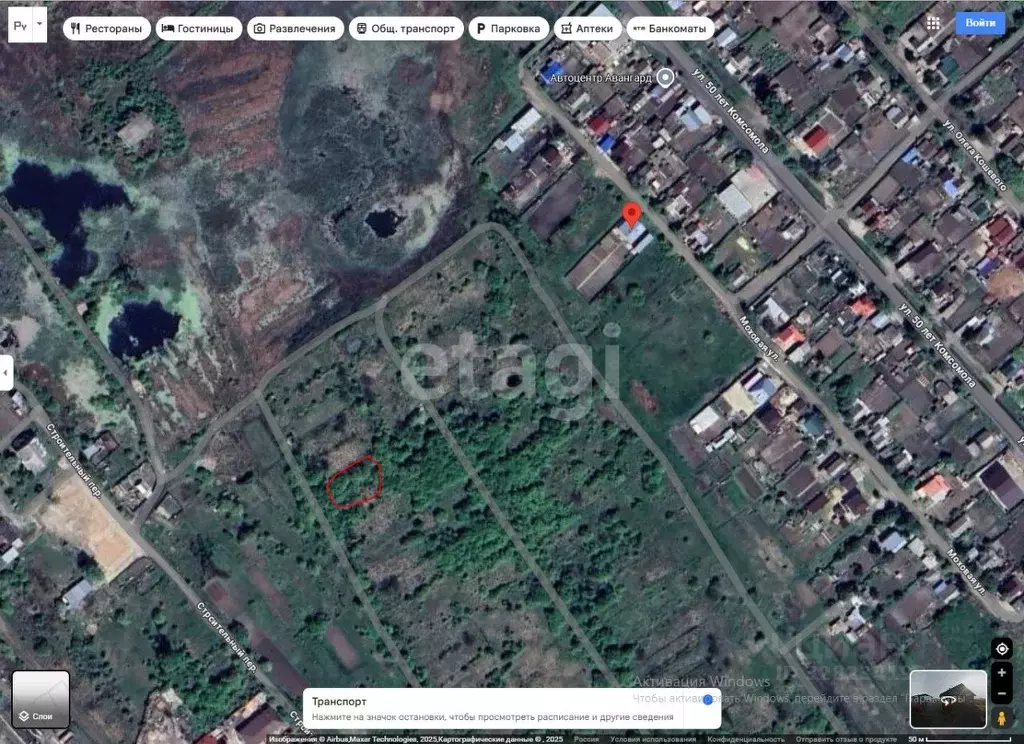Toggle the Рестораны category filter
Screen dimensions: 1024x744
pos(105,28)
